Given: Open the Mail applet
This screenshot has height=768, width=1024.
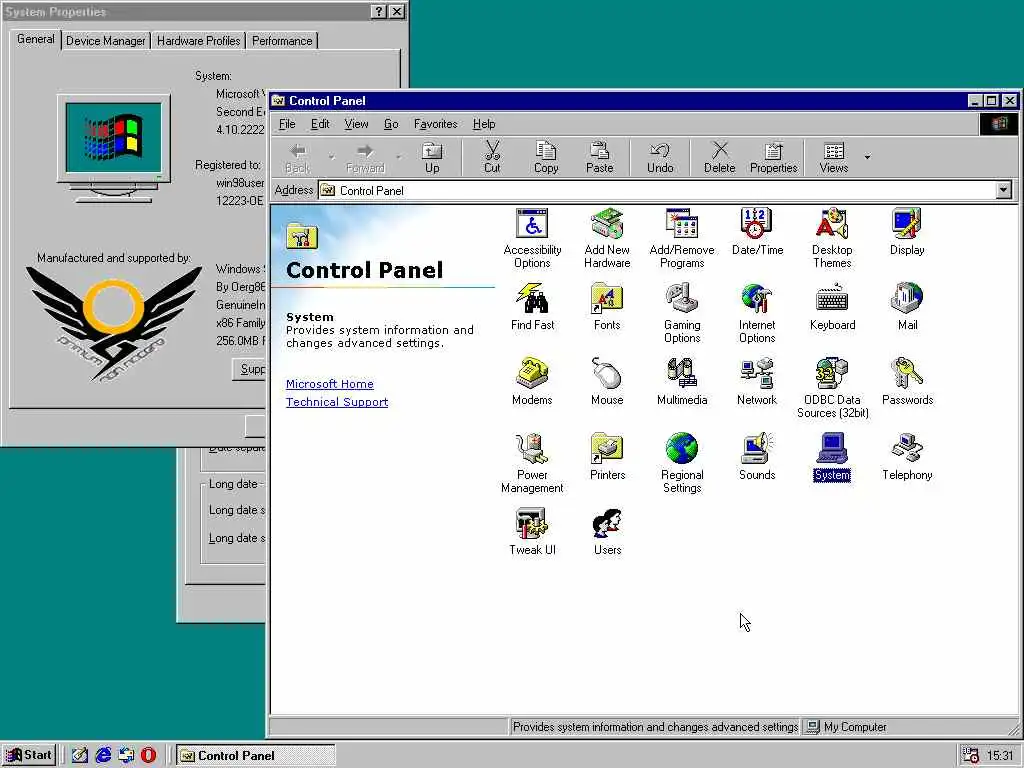Looking at the screenshot, I should point(907,307).
